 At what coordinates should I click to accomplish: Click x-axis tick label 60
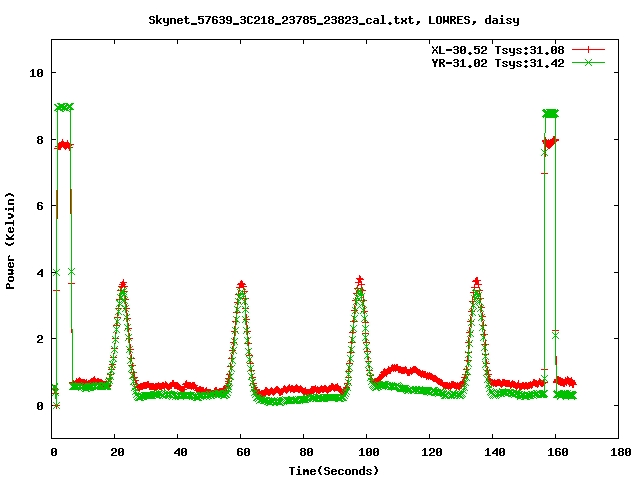[243, 452]
